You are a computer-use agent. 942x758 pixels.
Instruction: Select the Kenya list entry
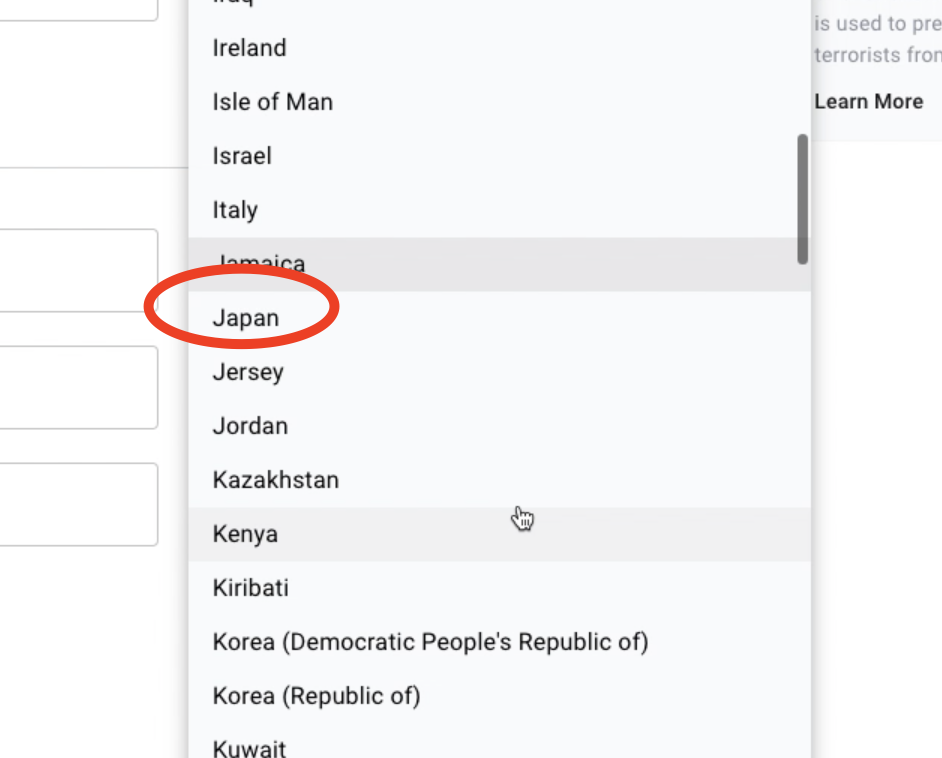tap(245, 534)
